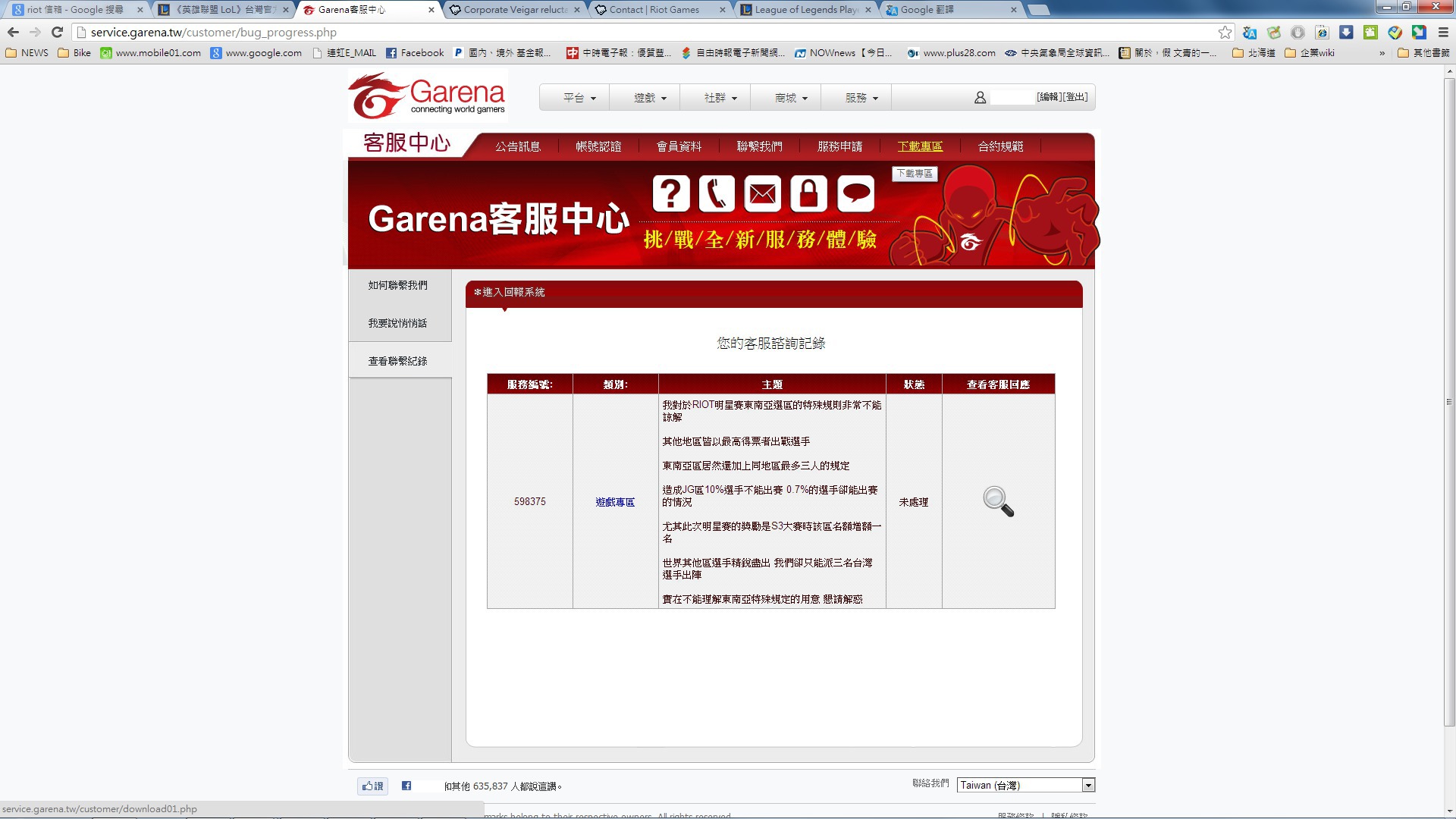Screen dimensions: 1456x819
Task: Open the 北海道 bookmark folder
Action: click(1254, 53)
